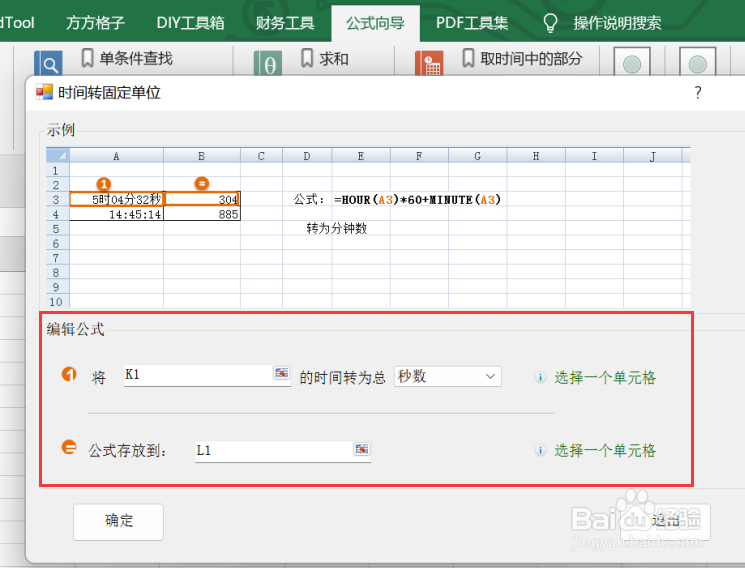
Task: Click the 操作说明搜索 search box
Action: (617, 23)
